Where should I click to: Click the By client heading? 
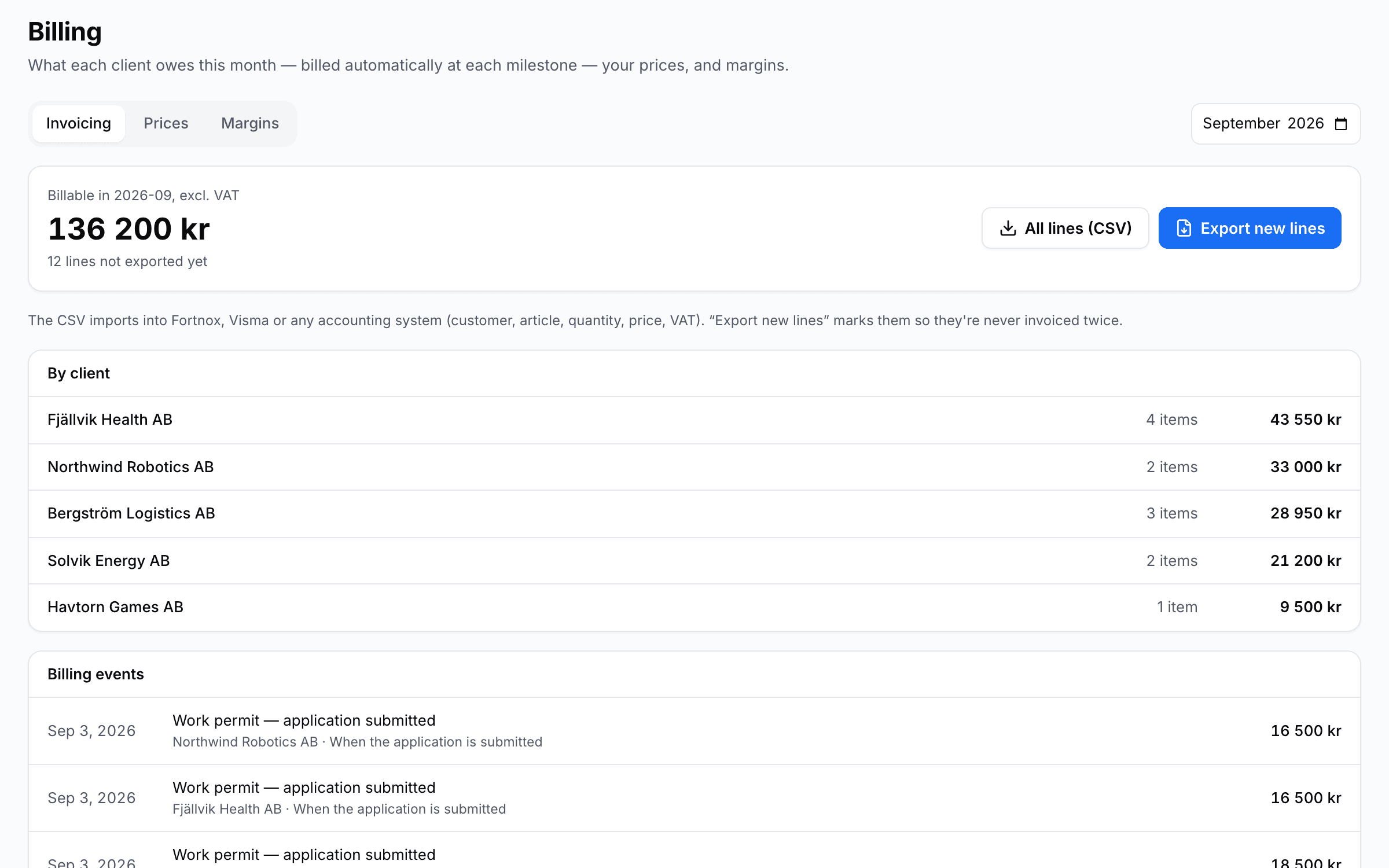pos(79,373)
